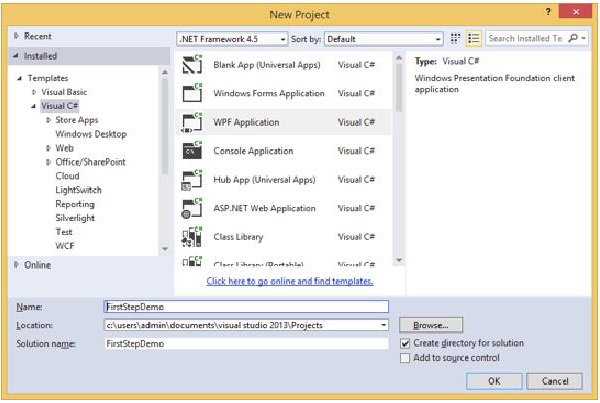The width and height of the screenshot is (600, 403).
Task: Click the project Name text field
Action: pyautogui.click(x=245, y=307)
